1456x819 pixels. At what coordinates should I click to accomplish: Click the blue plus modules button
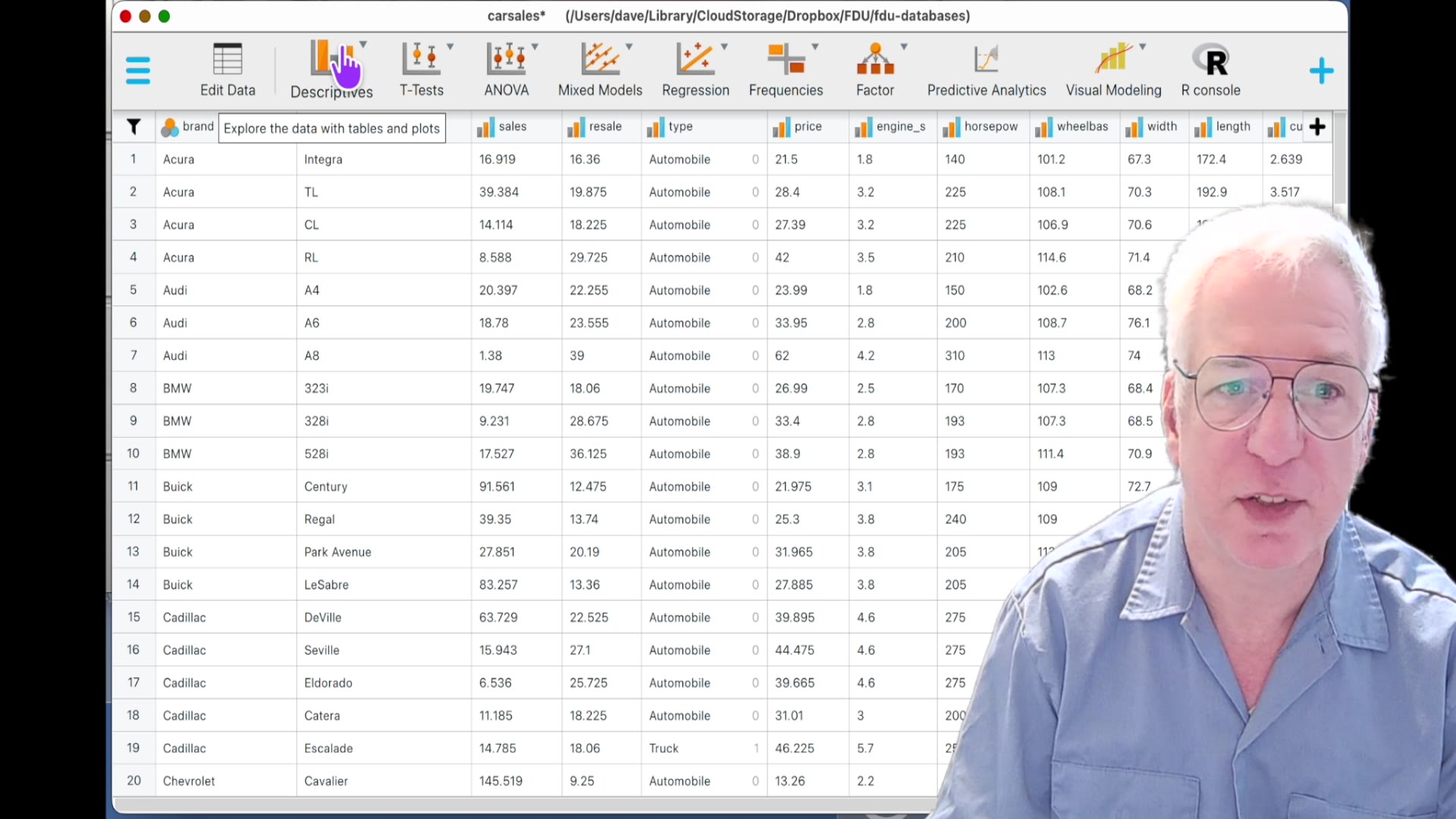(1321, 71)
